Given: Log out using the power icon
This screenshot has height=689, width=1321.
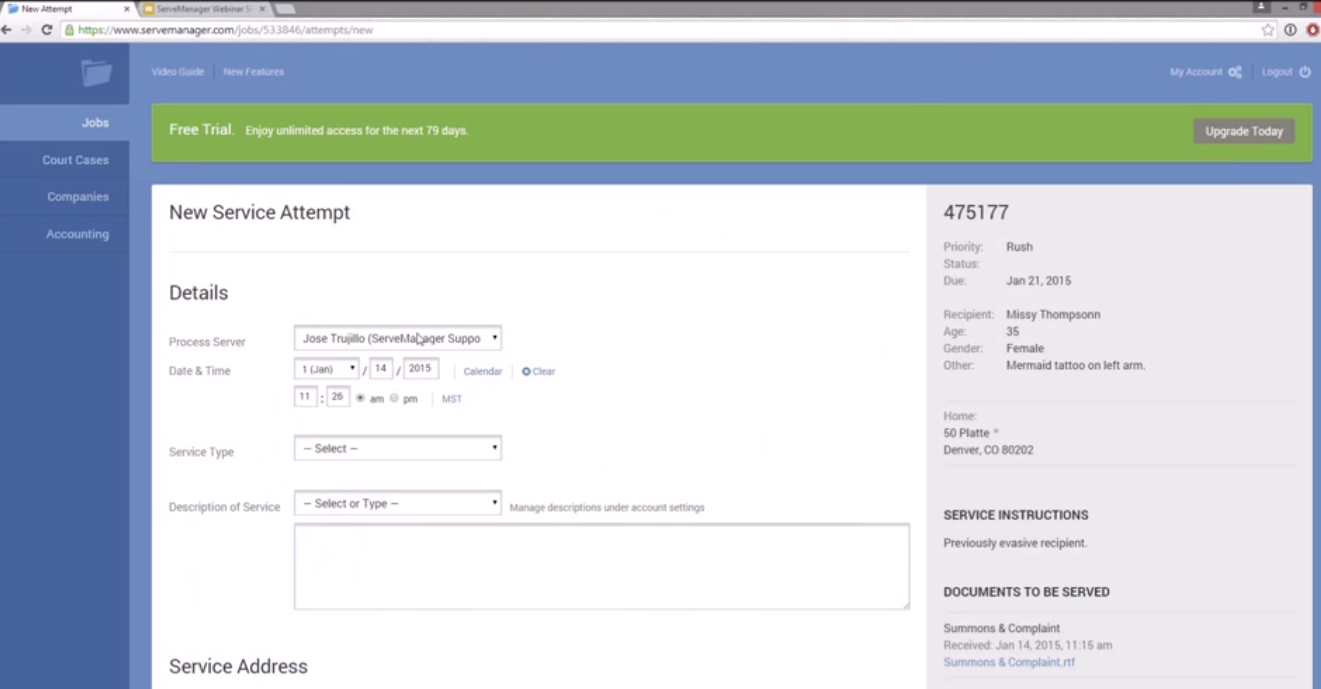Looking at the screenshot, I should point(1305,71).
